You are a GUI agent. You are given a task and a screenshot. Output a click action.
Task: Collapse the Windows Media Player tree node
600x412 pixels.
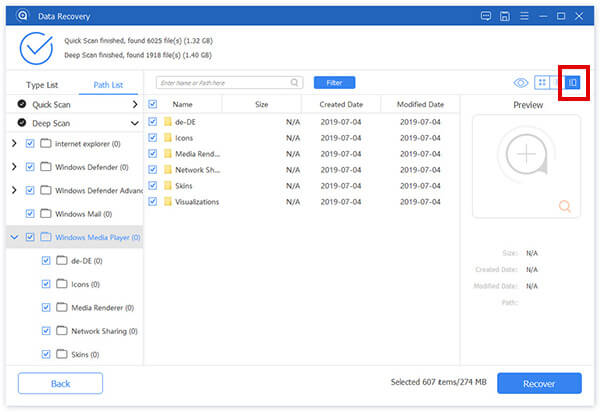click(14, 237)
